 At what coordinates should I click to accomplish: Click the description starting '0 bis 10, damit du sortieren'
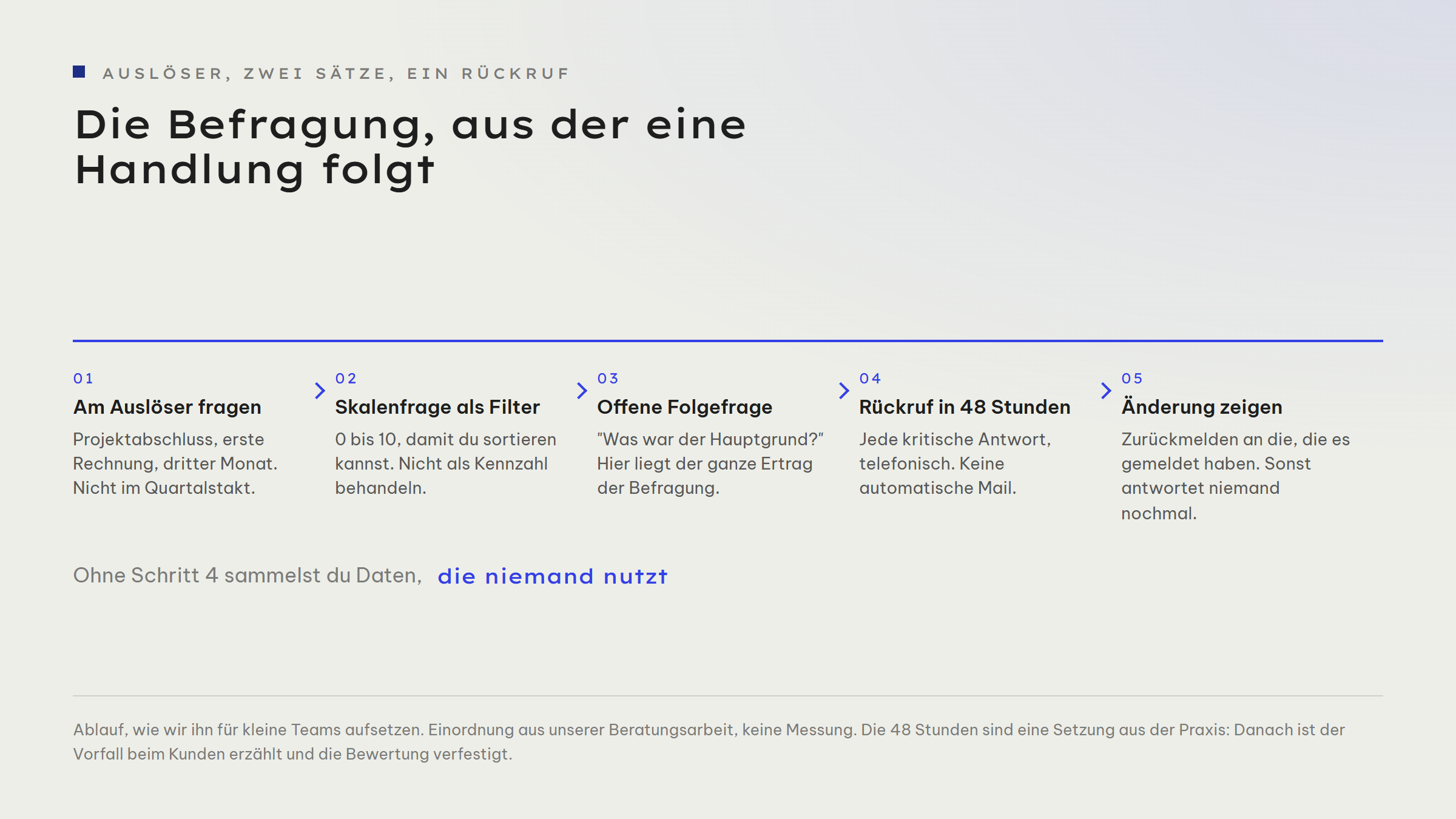[x=445, y=463]
